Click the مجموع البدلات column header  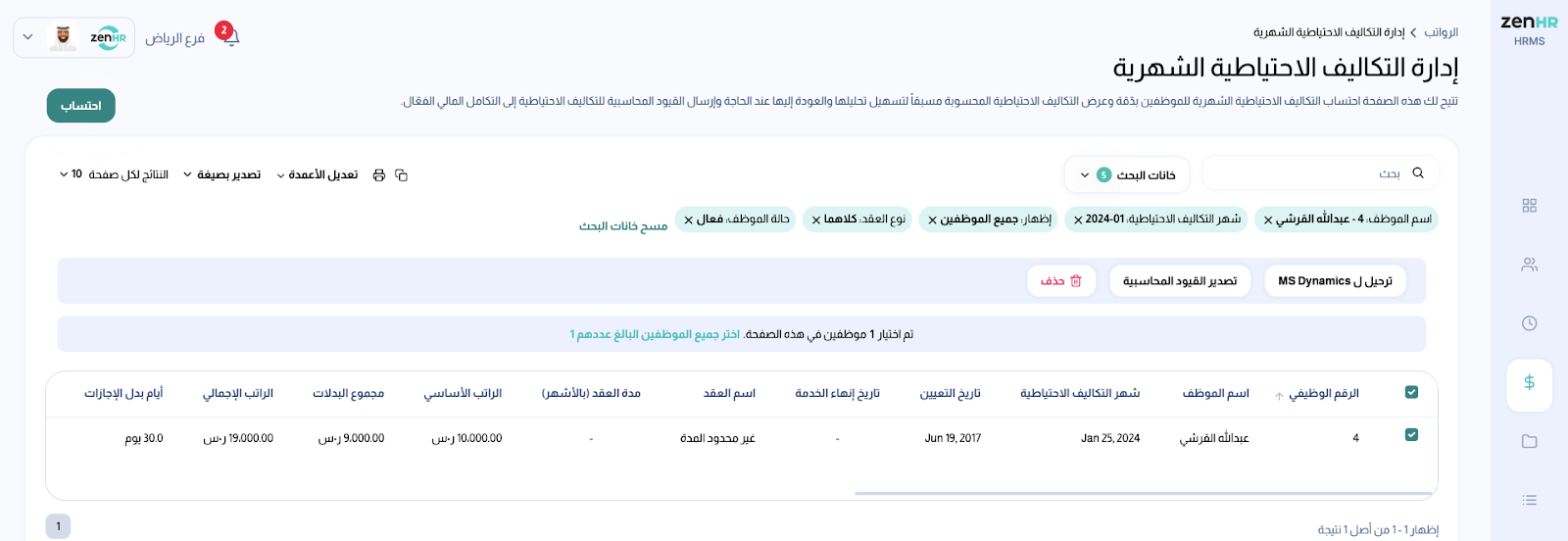(348, 393)
